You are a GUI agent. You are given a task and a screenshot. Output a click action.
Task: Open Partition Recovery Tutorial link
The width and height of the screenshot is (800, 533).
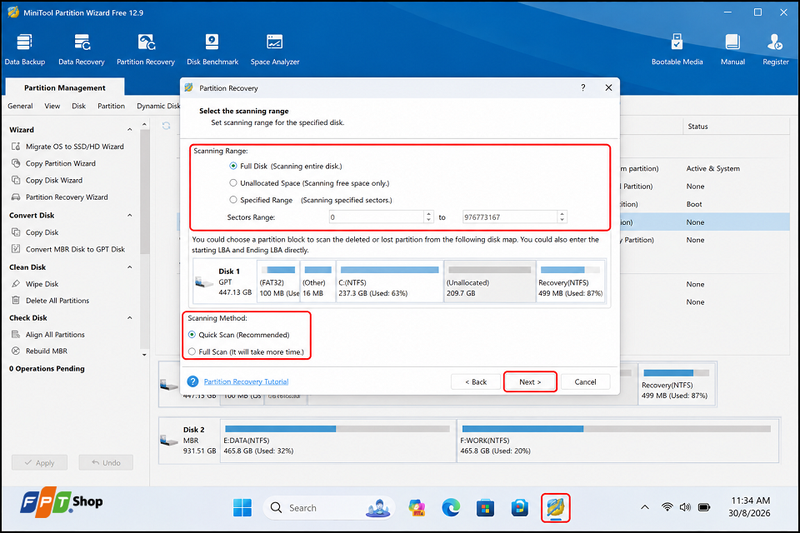pyautogui.click(x=246, y=382)
